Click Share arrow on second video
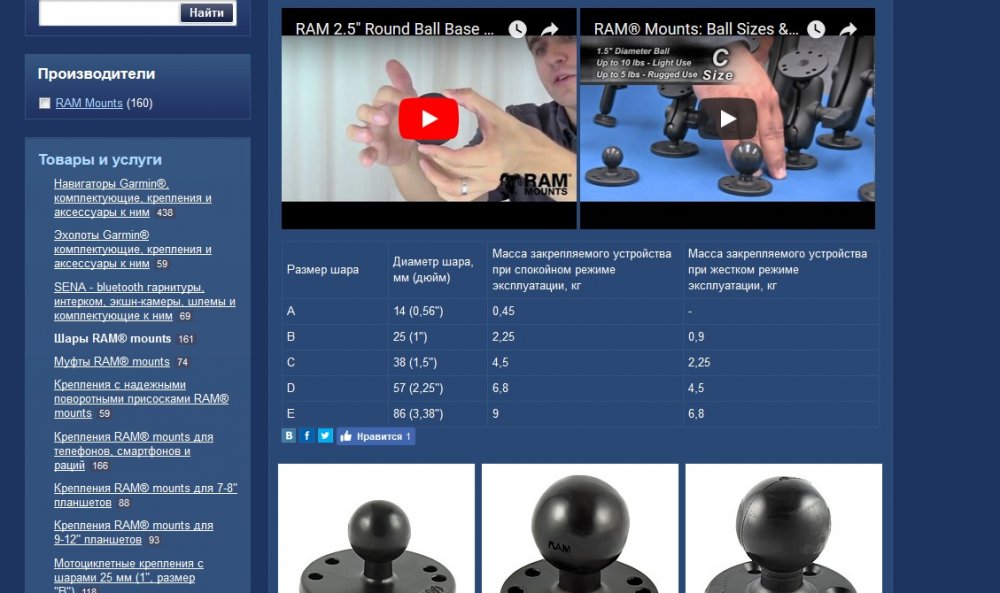 coord(848,30)
